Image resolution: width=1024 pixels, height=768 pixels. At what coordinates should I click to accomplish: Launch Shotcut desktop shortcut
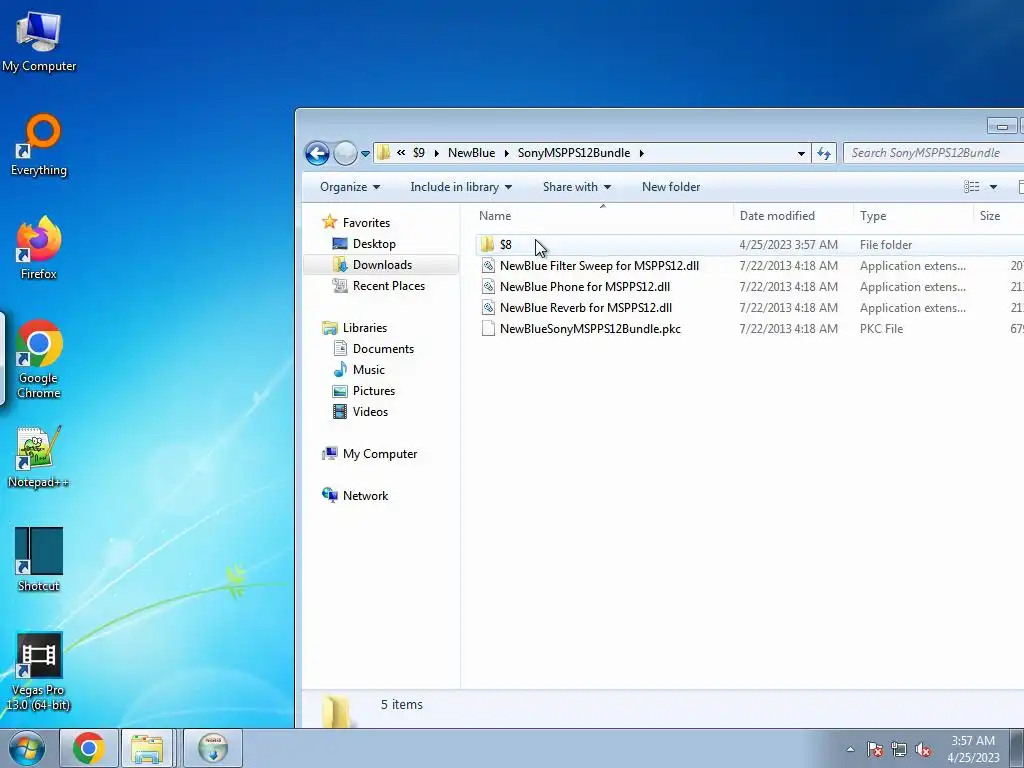click(39, 560)
